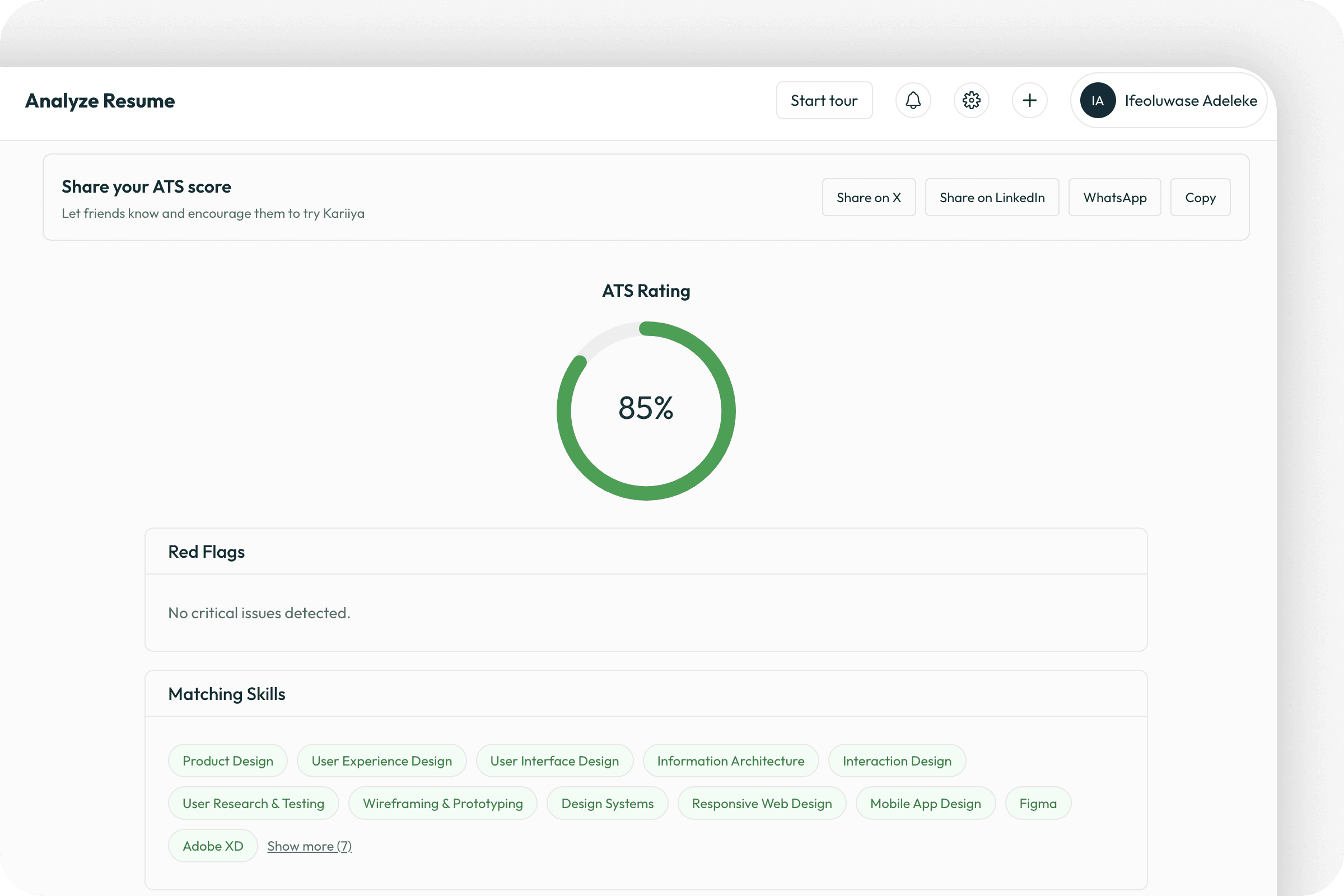This screenshot has width=1344, height=896.
Task: Share score via WhatsApp
Action: point(1115,197)
